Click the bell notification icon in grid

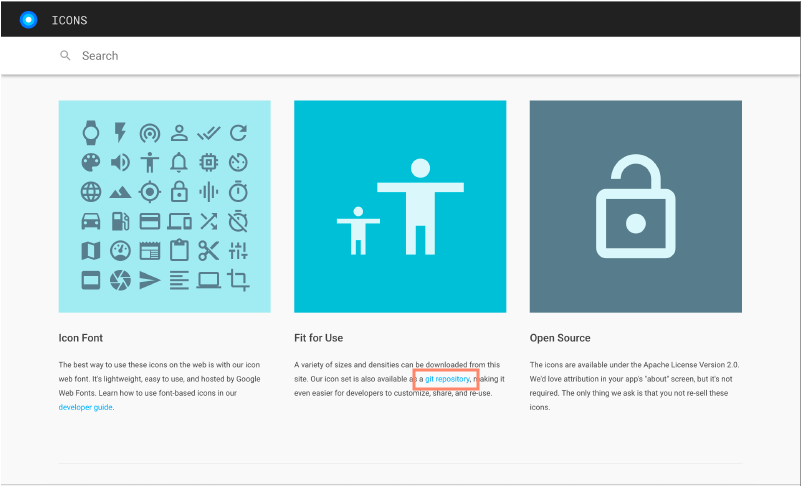pos(179,162)
